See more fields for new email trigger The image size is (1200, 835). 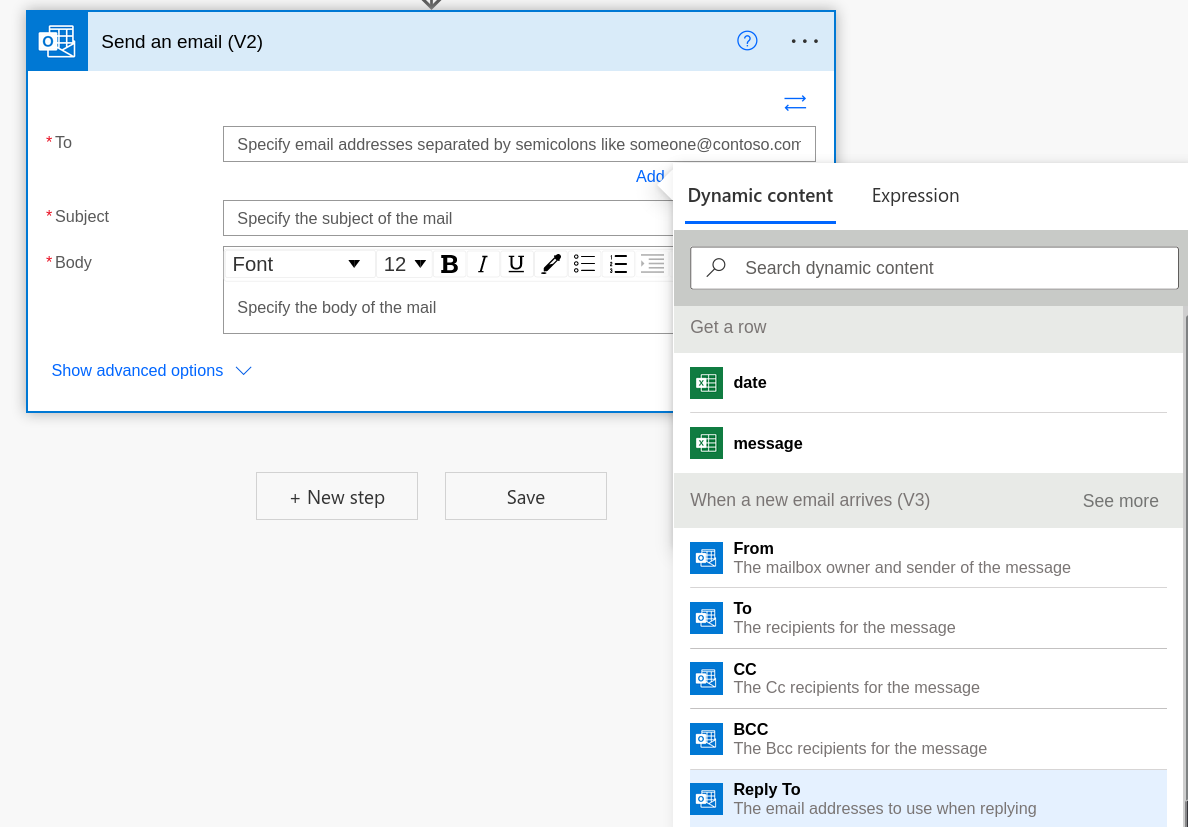coord(1120,501)
